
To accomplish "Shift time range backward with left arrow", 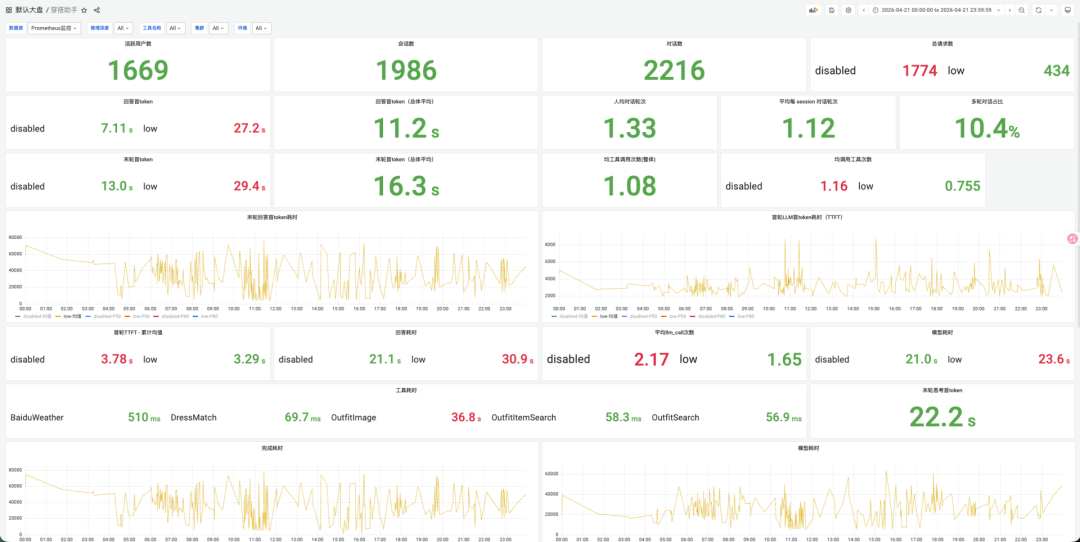I will coord(864,10).
